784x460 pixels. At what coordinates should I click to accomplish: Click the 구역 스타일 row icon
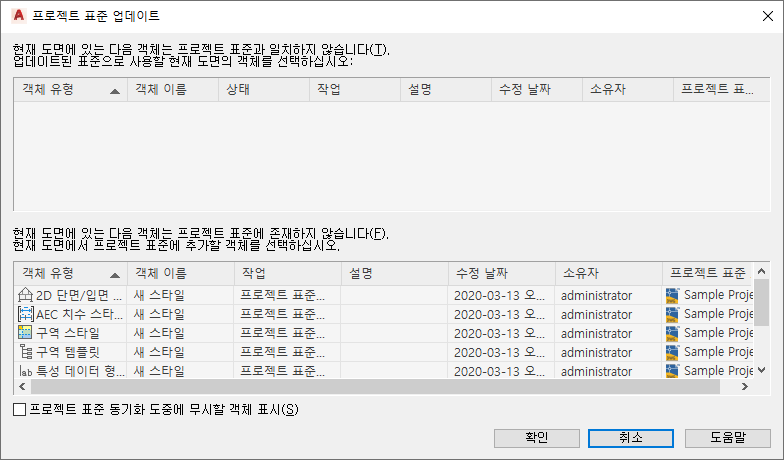[25, 332]
